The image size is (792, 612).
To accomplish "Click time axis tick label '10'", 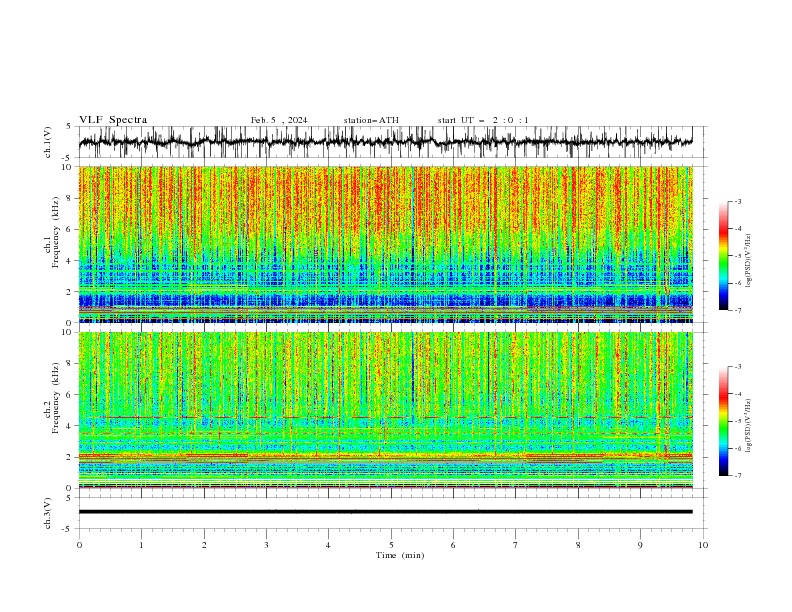I will 703,545.
